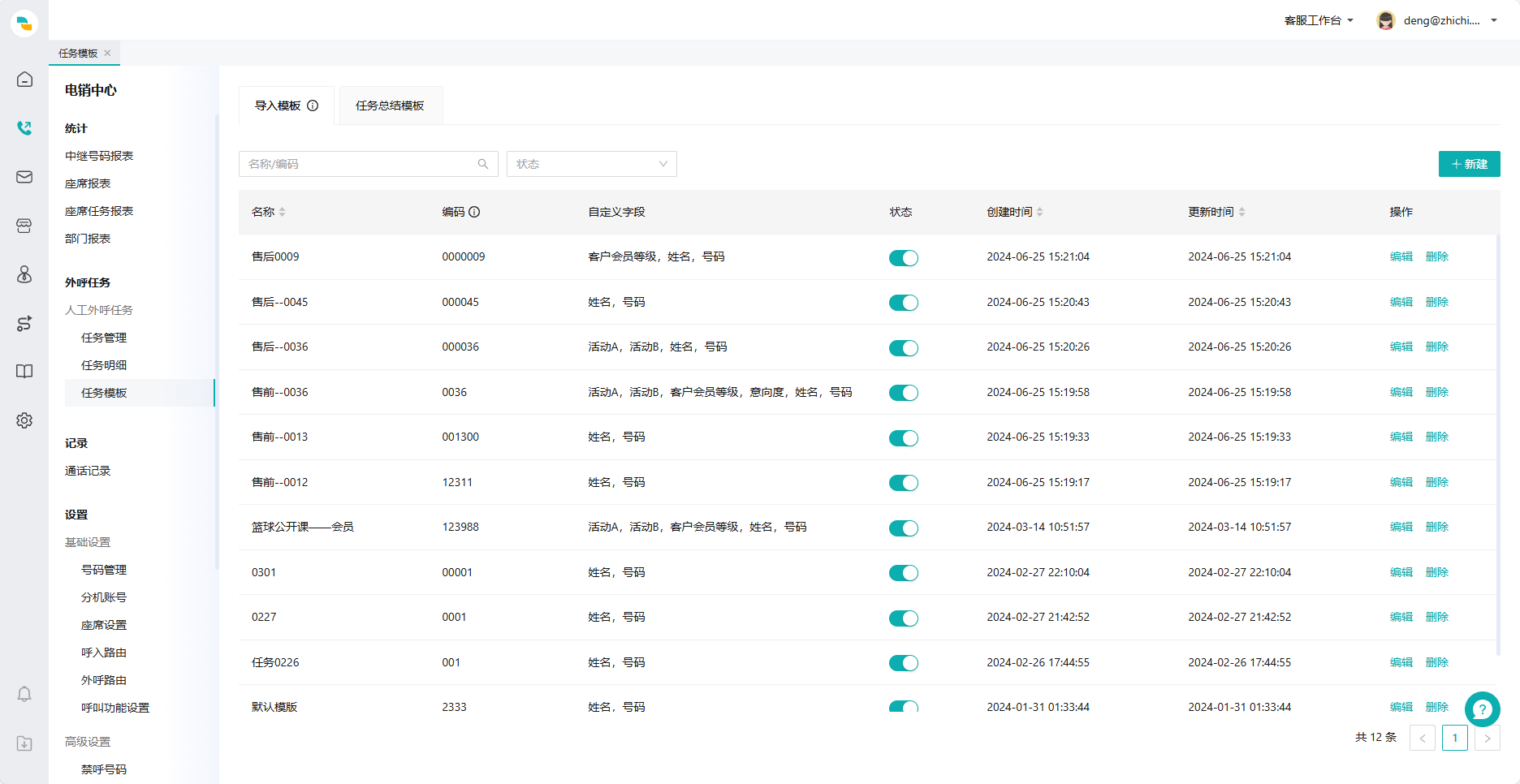
Task: Open the floating help question button
Action: pyautogui.click(x=1483, y=709)
